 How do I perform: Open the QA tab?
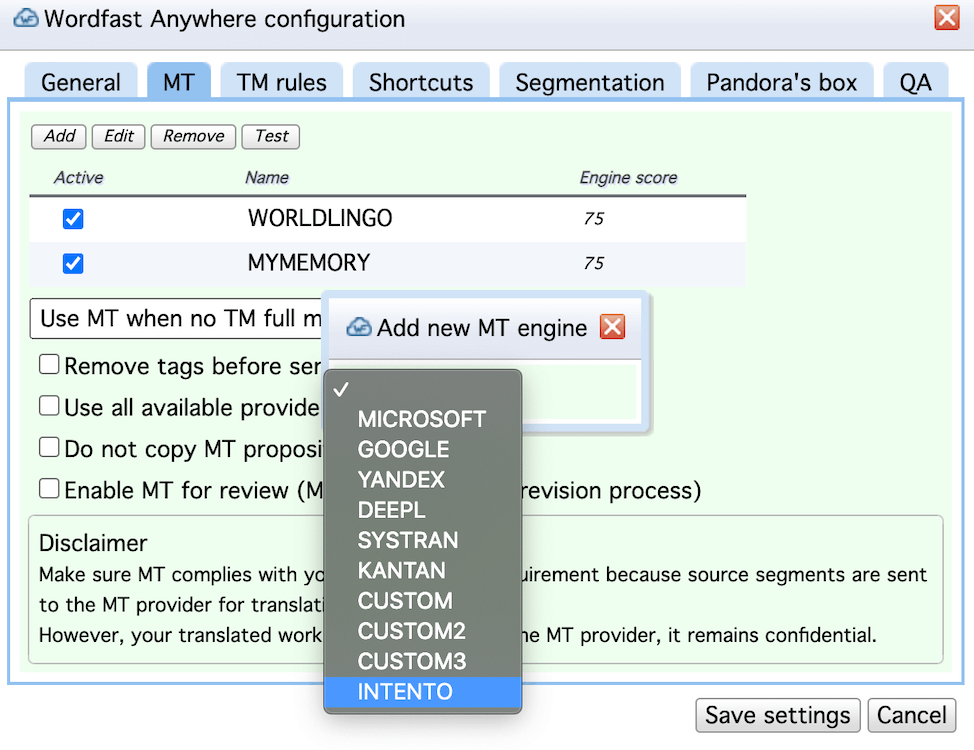pos(916,82)
